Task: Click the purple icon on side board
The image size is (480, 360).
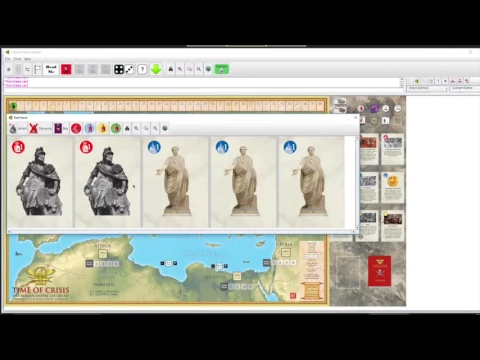Action: (x=374, y=108)
